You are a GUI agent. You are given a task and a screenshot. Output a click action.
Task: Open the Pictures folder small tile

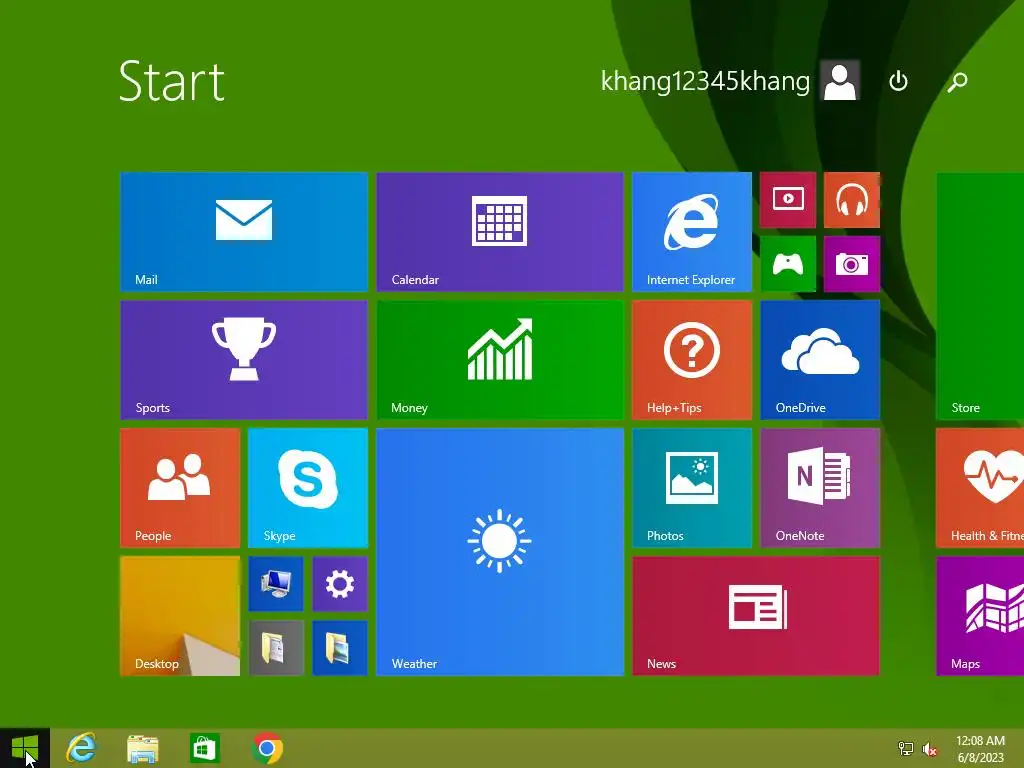click(x=340, y=648)
